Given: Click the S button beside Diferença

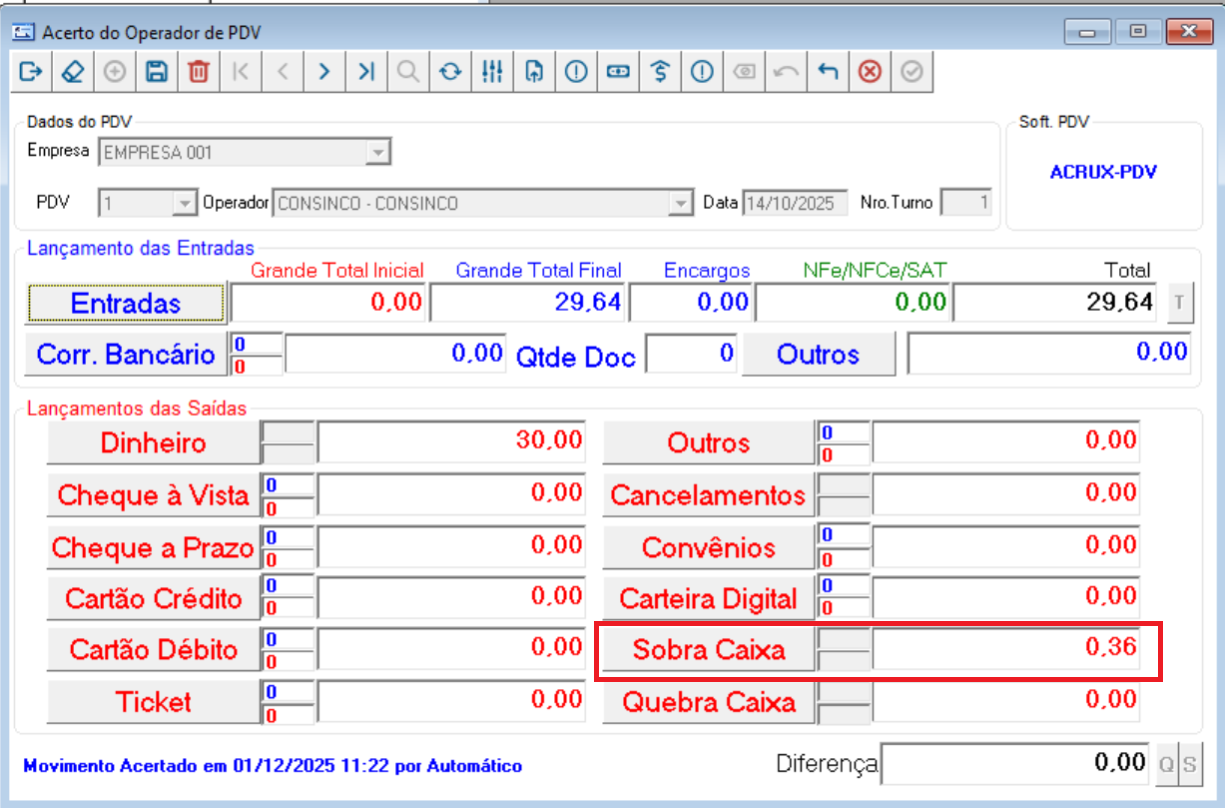Looking at the screenshot, I should click(x=1188, y=765).
